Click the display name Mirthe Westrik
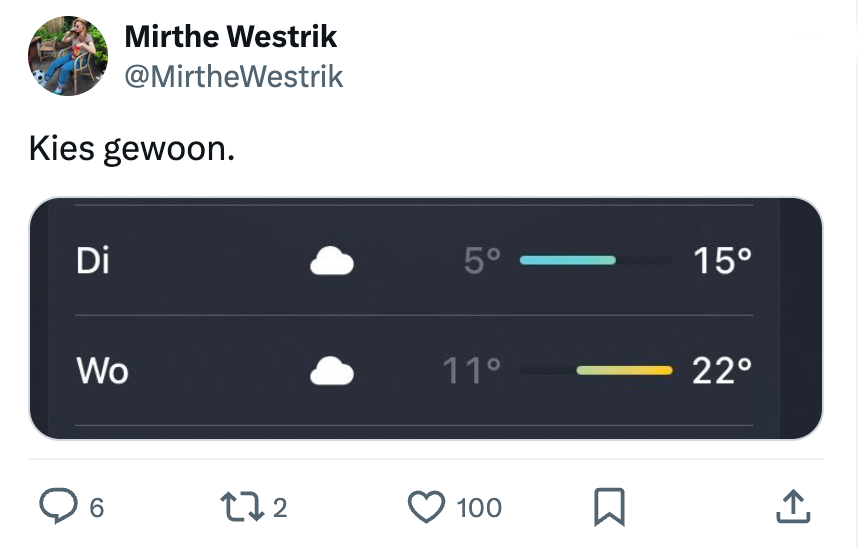This screenshot has height=549, width=858. [231, 37]
